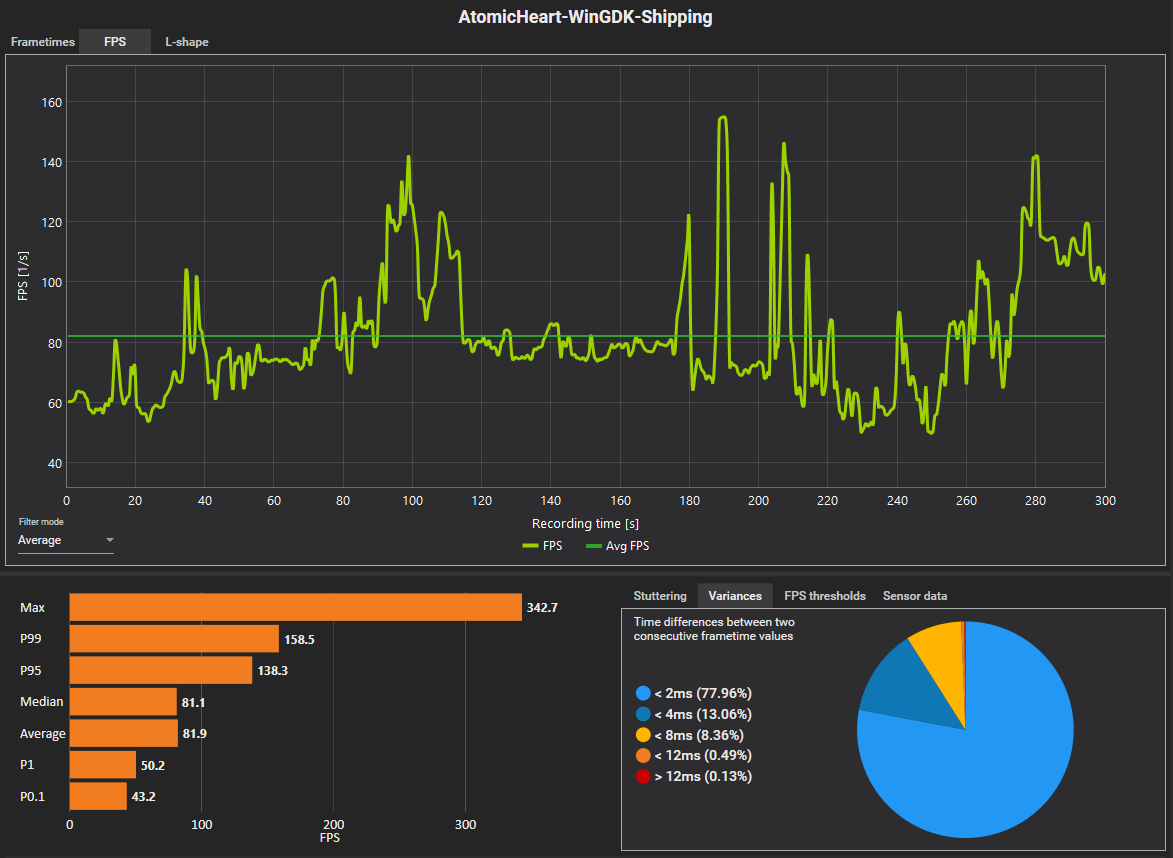Switch to the Frametimes tab
The image size is (1173, 858).
(42, 42)
